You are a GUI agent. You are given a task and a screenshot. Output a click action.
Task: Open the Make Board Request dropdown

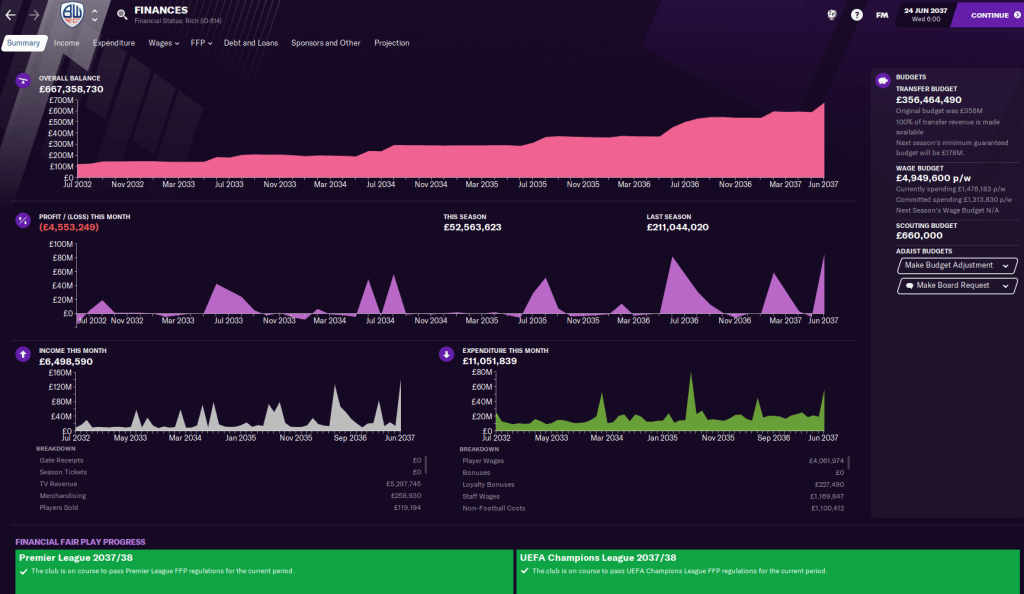(956, 286)
